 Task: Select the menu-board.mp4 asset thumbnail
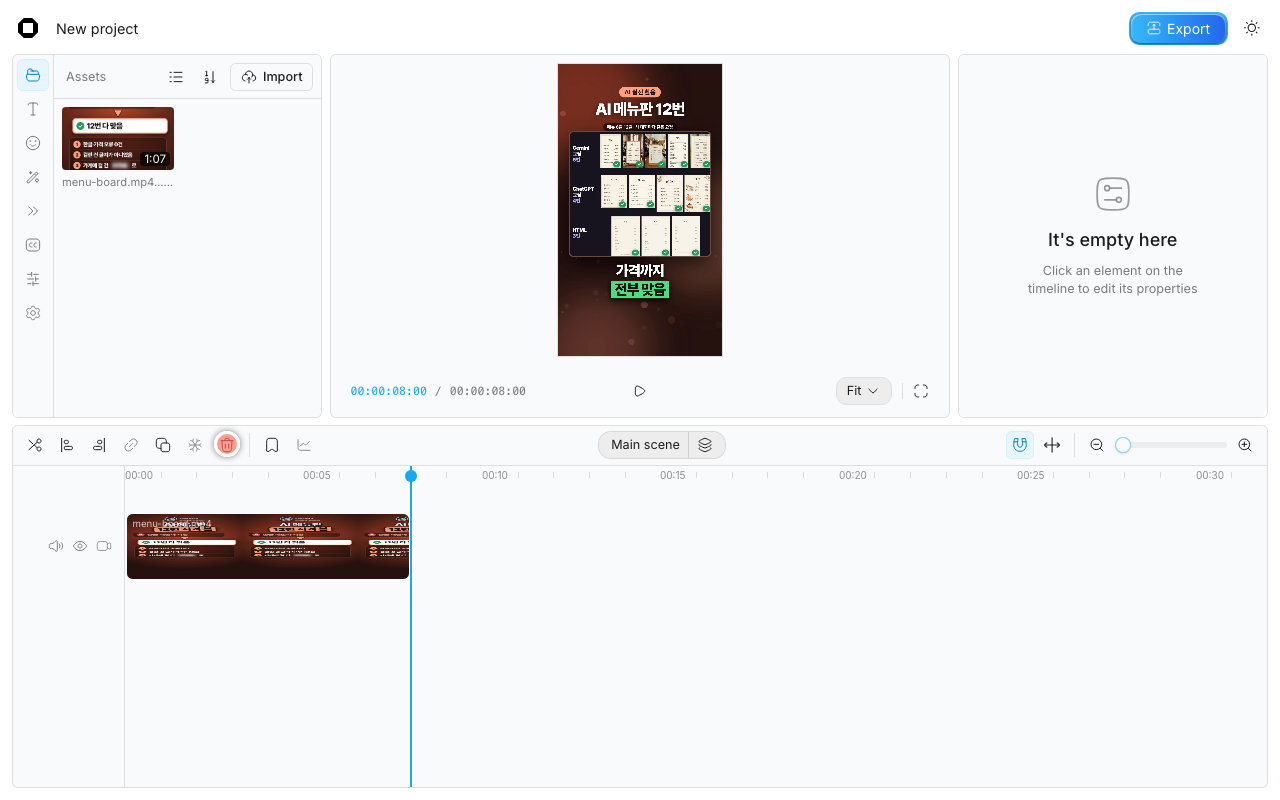[118, 139]
